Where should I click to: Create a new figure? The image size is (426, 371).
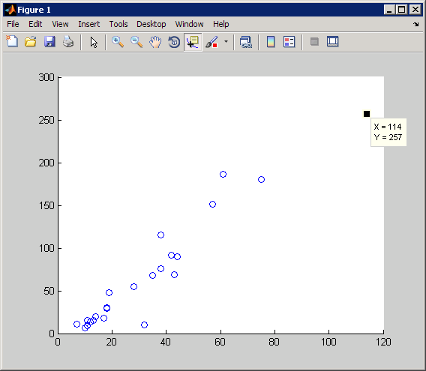[x=12, y=42]
